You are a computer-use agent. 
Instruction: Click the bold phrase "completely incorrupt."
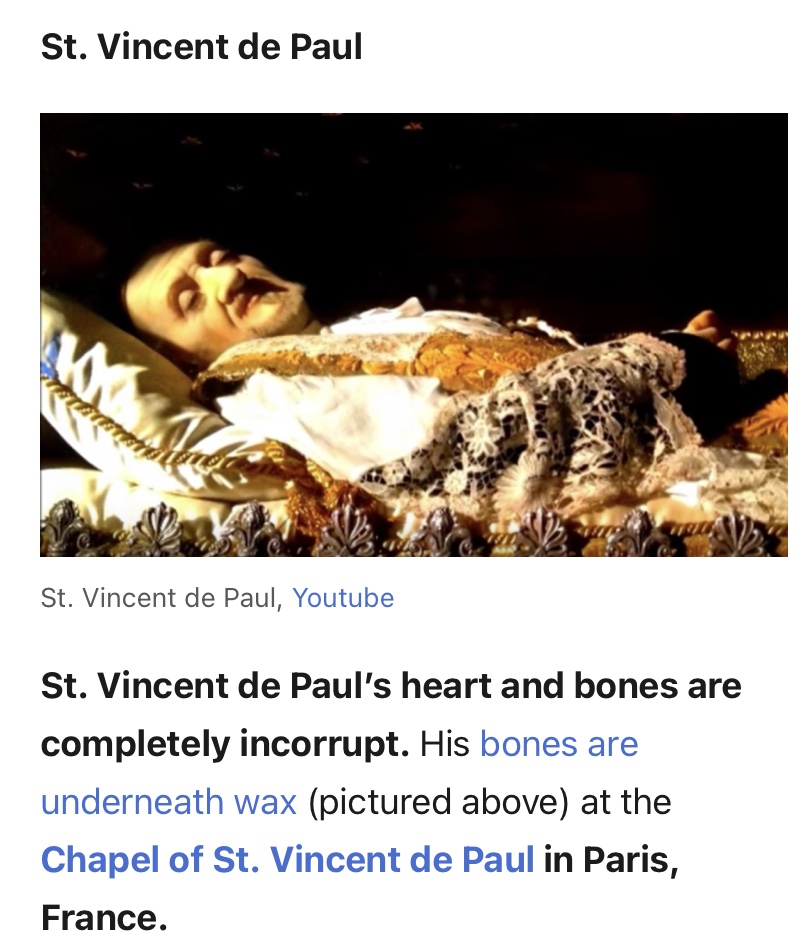(x=225, y=744)
